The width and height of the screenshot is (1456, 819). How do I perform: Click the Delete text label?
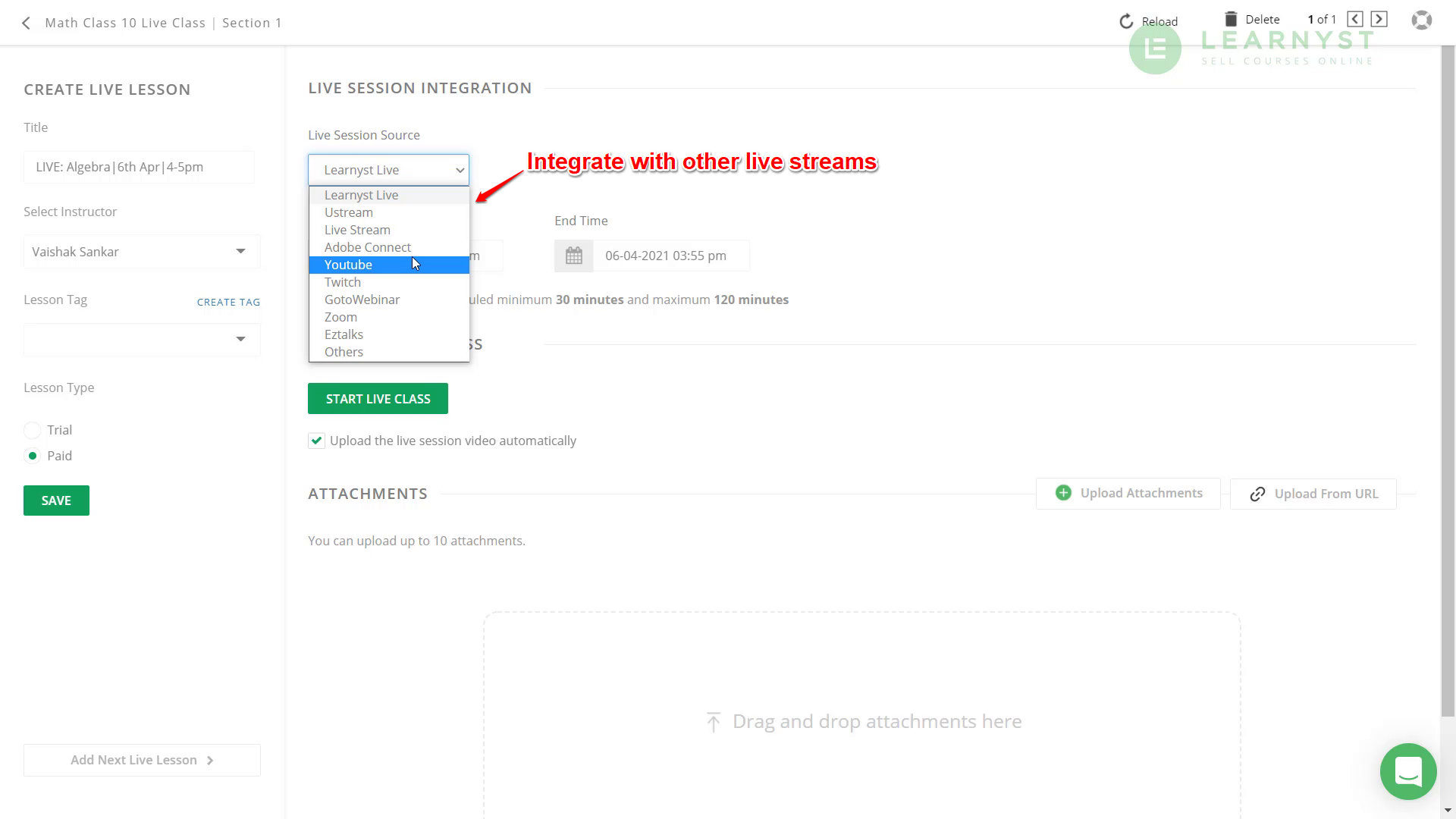tap(1263, 19)
